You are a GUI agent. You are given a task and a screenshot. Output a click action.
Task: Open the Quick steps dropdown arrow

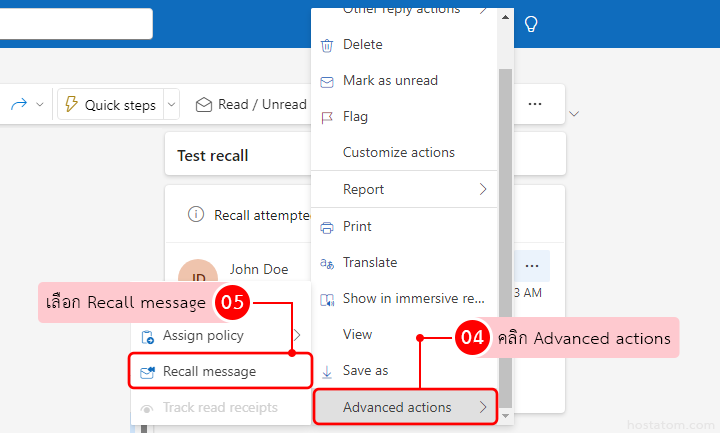click(171, 104)
